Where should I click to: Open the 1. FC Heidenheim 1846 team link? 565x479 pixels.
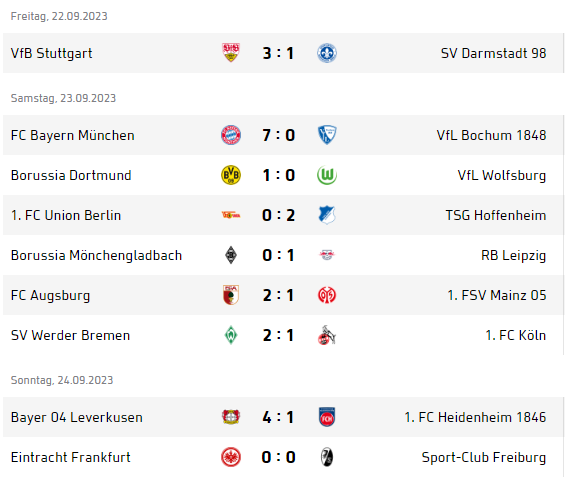click(475, 417)
